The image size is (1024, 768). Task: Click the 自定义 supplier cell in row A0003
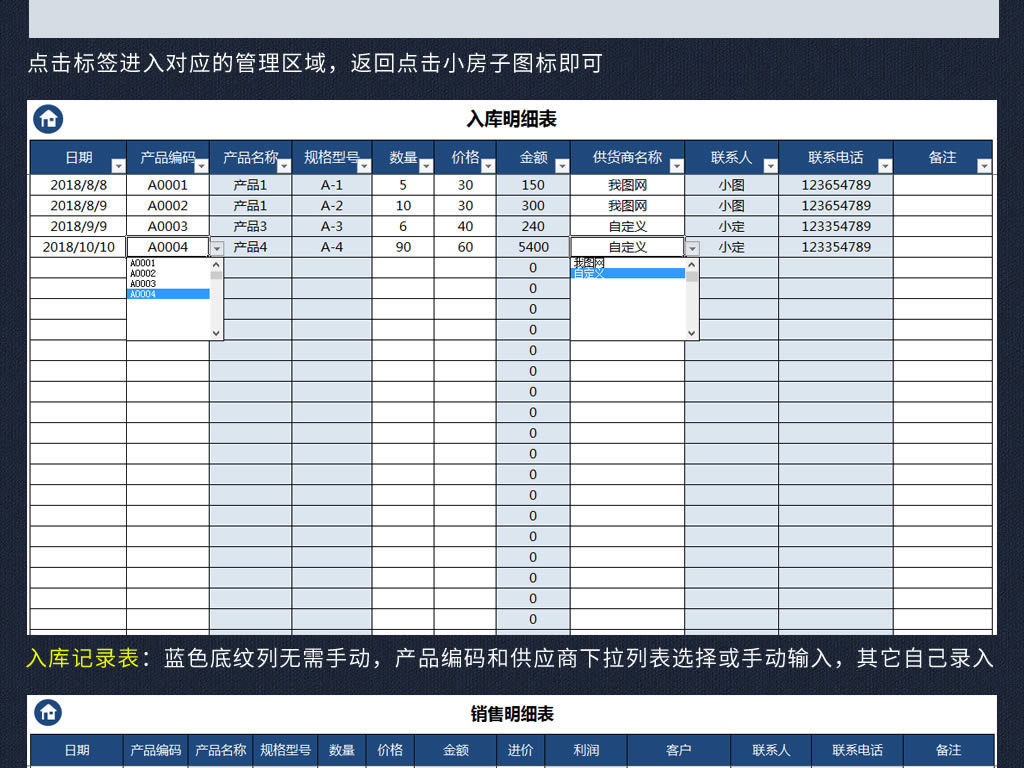coord(628,227)
